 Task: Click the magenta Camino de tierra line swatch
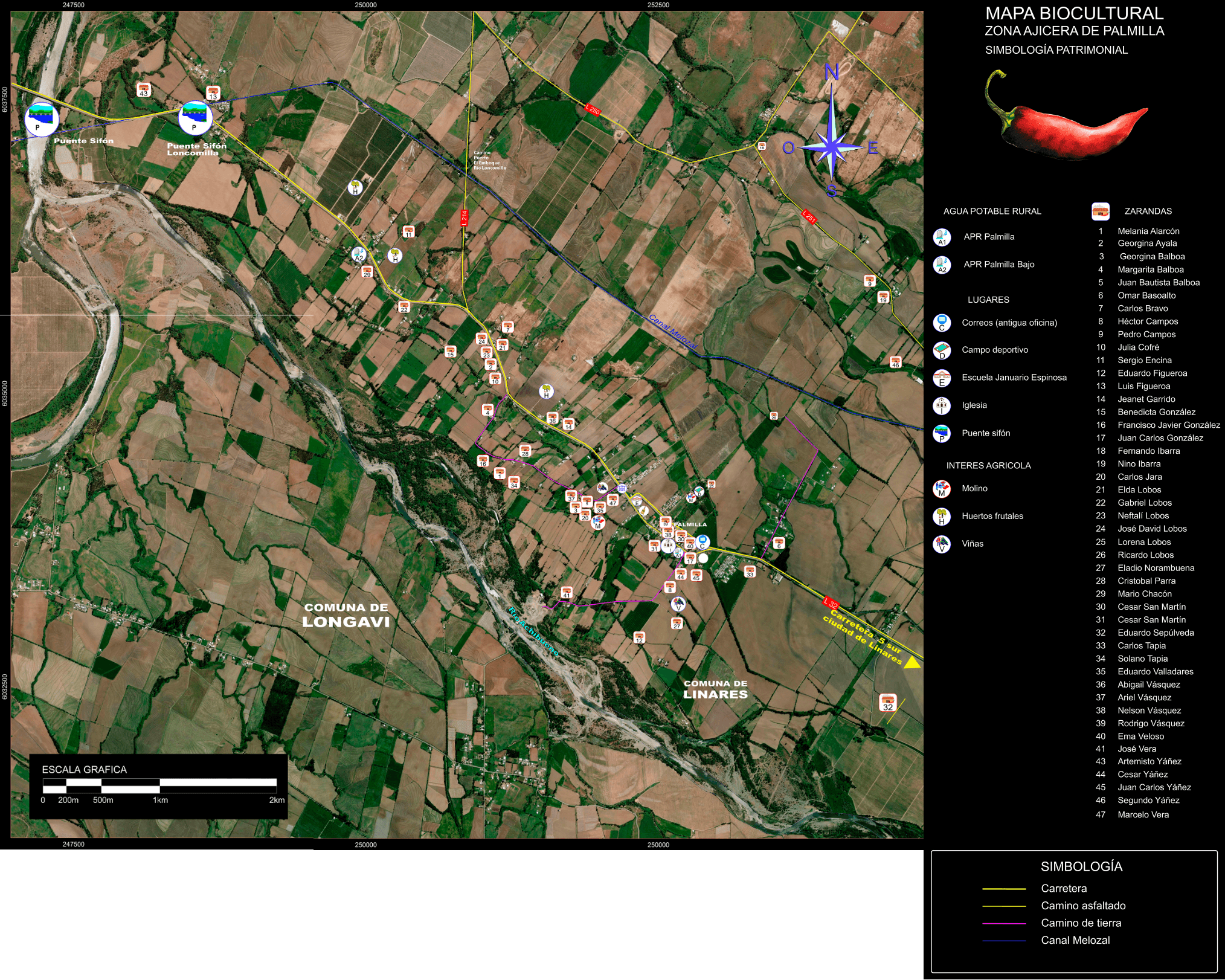[1004, 923]
